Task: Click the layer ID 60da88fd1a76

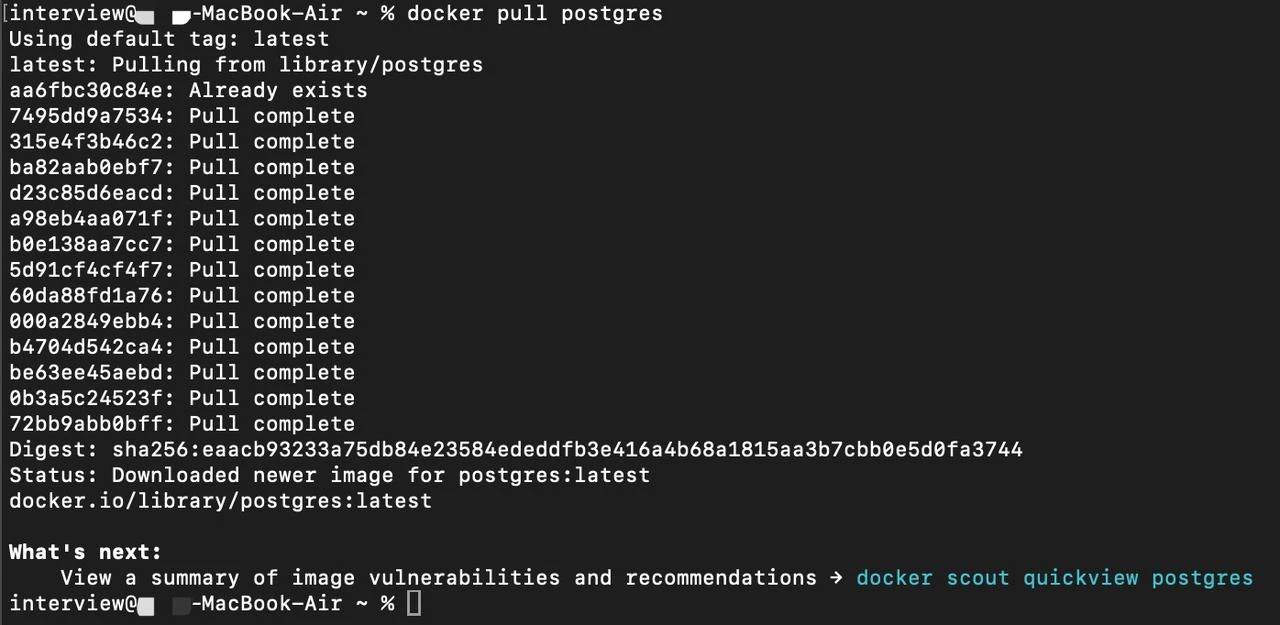Action: point(86,296)
